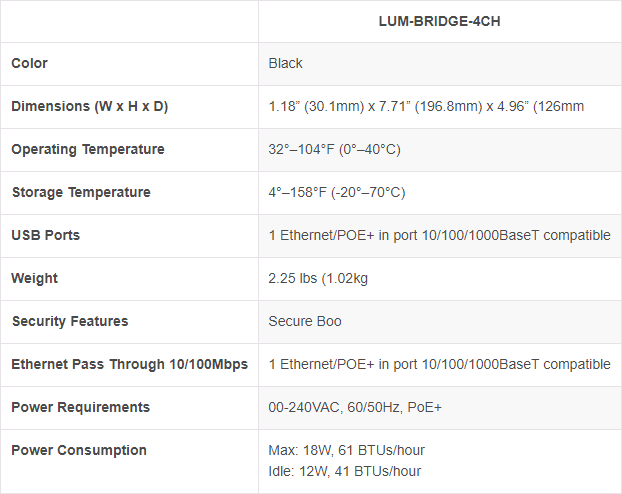Click the LUM-BRIDGE-4CH column header
Viewport: 622px width, 494px height.
tap(440, 21)
